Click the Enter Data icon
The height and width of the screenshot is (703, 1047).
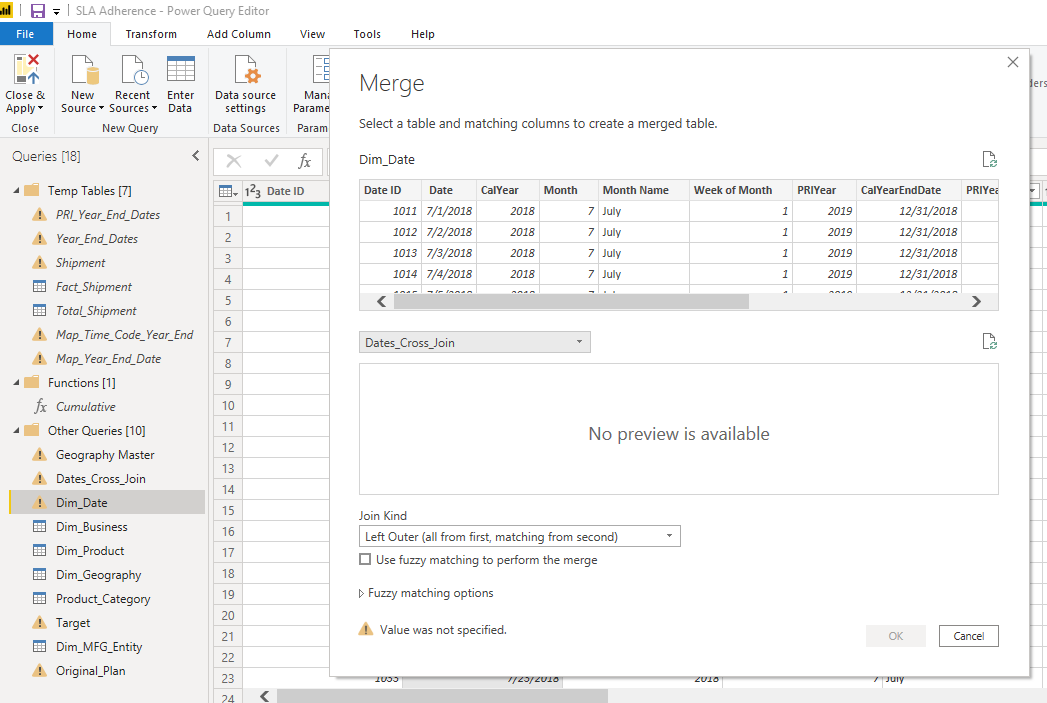coord(180,70)
